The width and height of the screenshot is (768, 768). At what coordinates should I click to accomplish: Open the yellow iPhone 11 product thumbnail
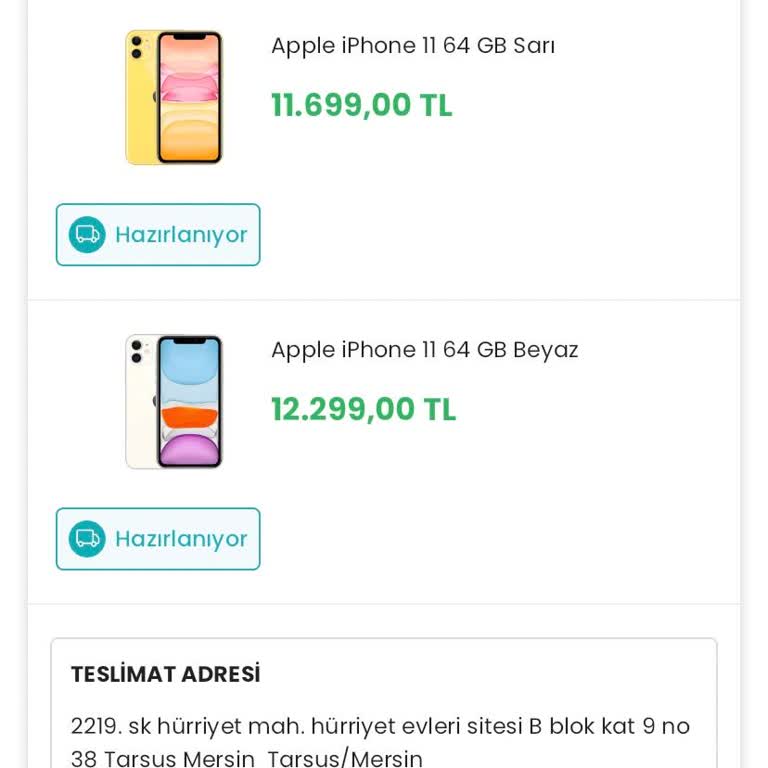174,97
